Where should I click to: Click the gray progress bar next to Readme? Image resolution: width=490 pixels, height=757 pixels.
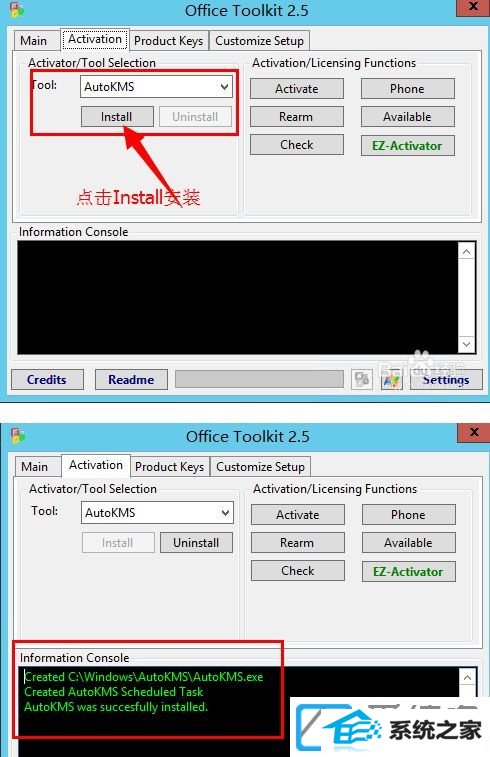pyautogui.click(x=259, y=379)
